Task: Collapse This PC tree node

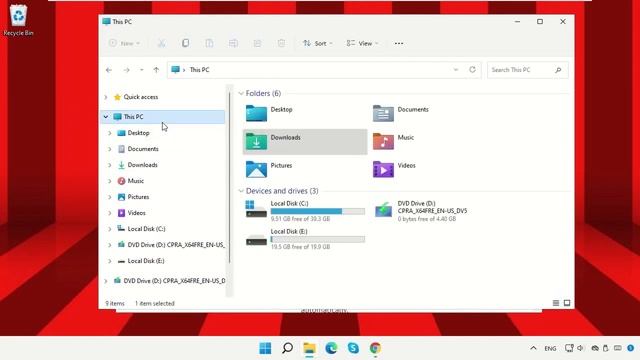Action: tap(106, 117)
